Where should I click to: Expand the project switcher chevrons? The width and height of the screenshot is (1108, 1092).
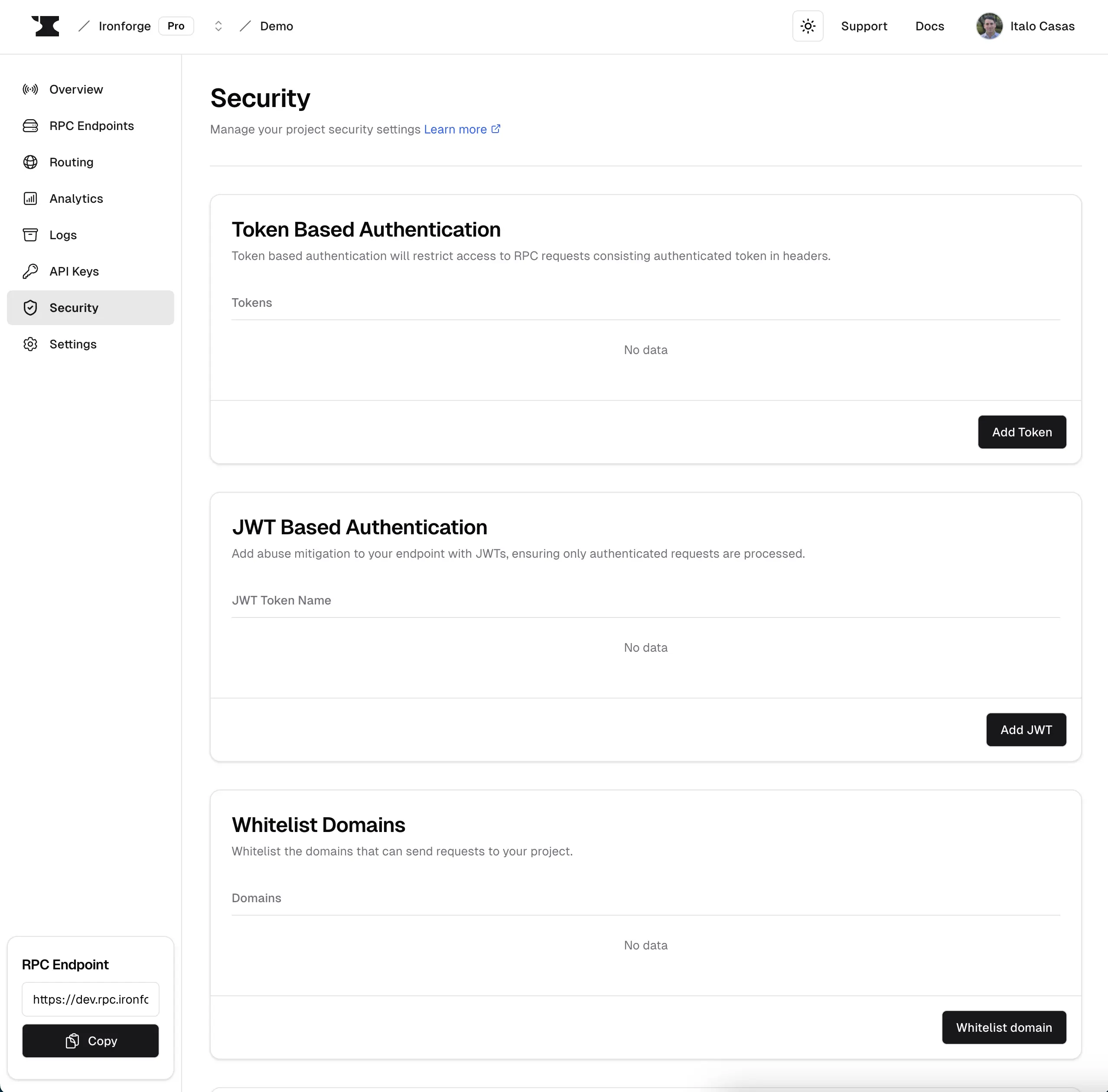218,26
